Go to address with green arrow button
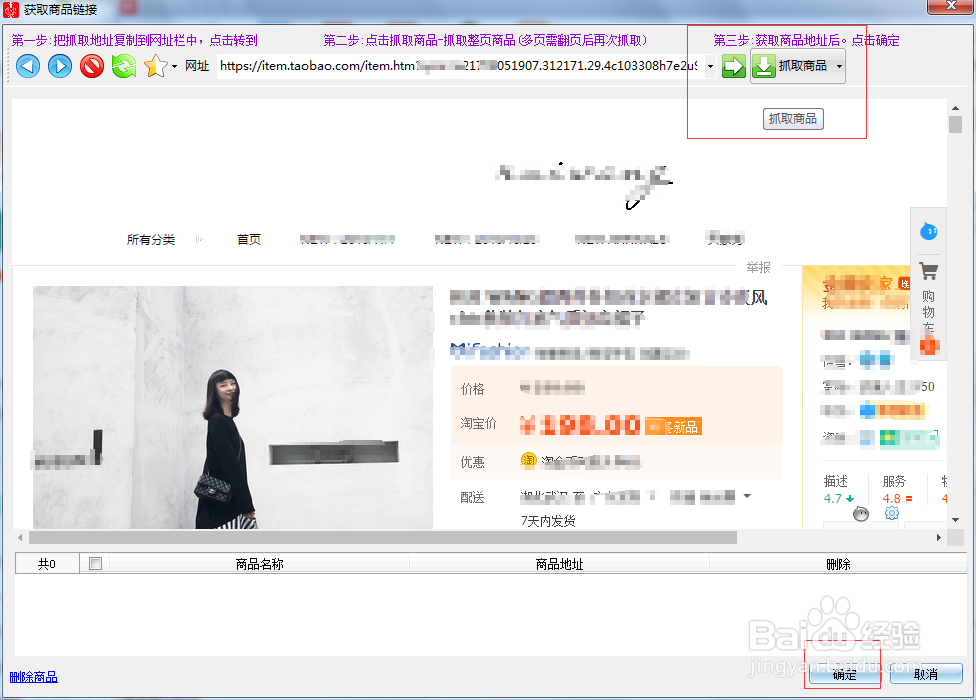Viewport: 976px width, 700px height. coord(734,67)
